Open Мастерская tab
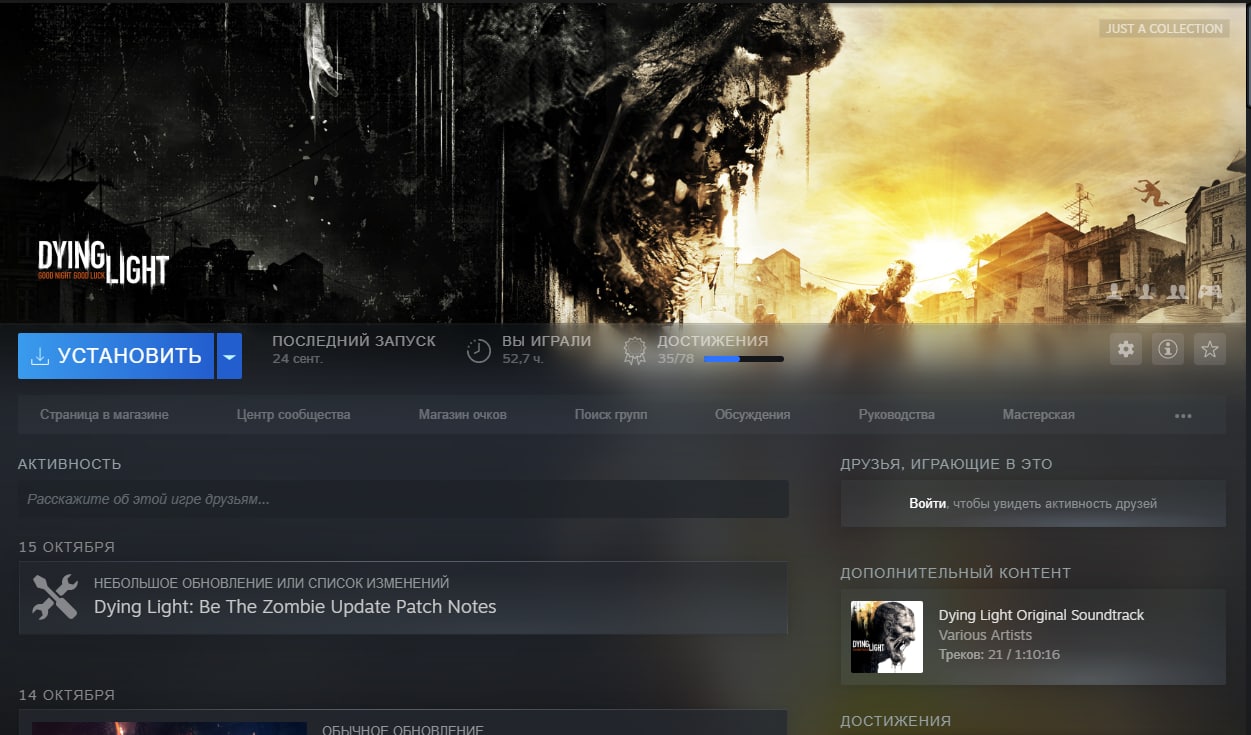 pos(1039,415)
